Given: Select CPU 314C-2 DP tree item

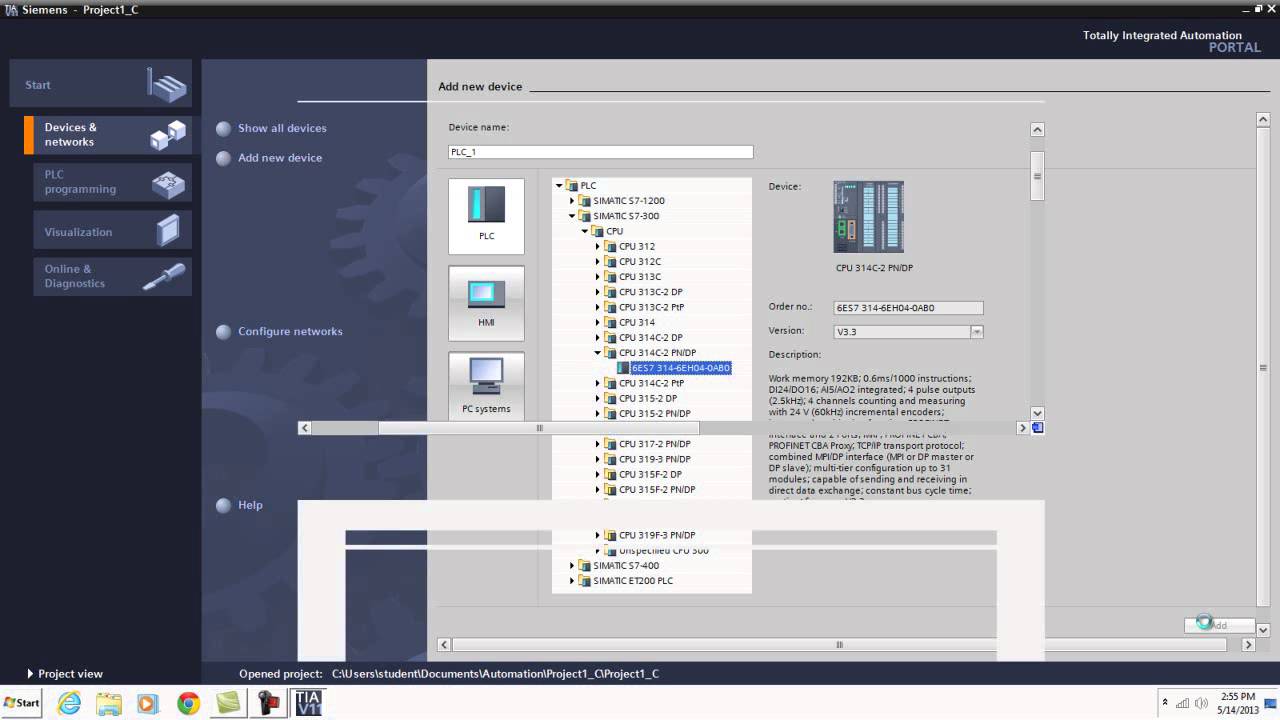Looking at the screenshot, I should [651, 338].
